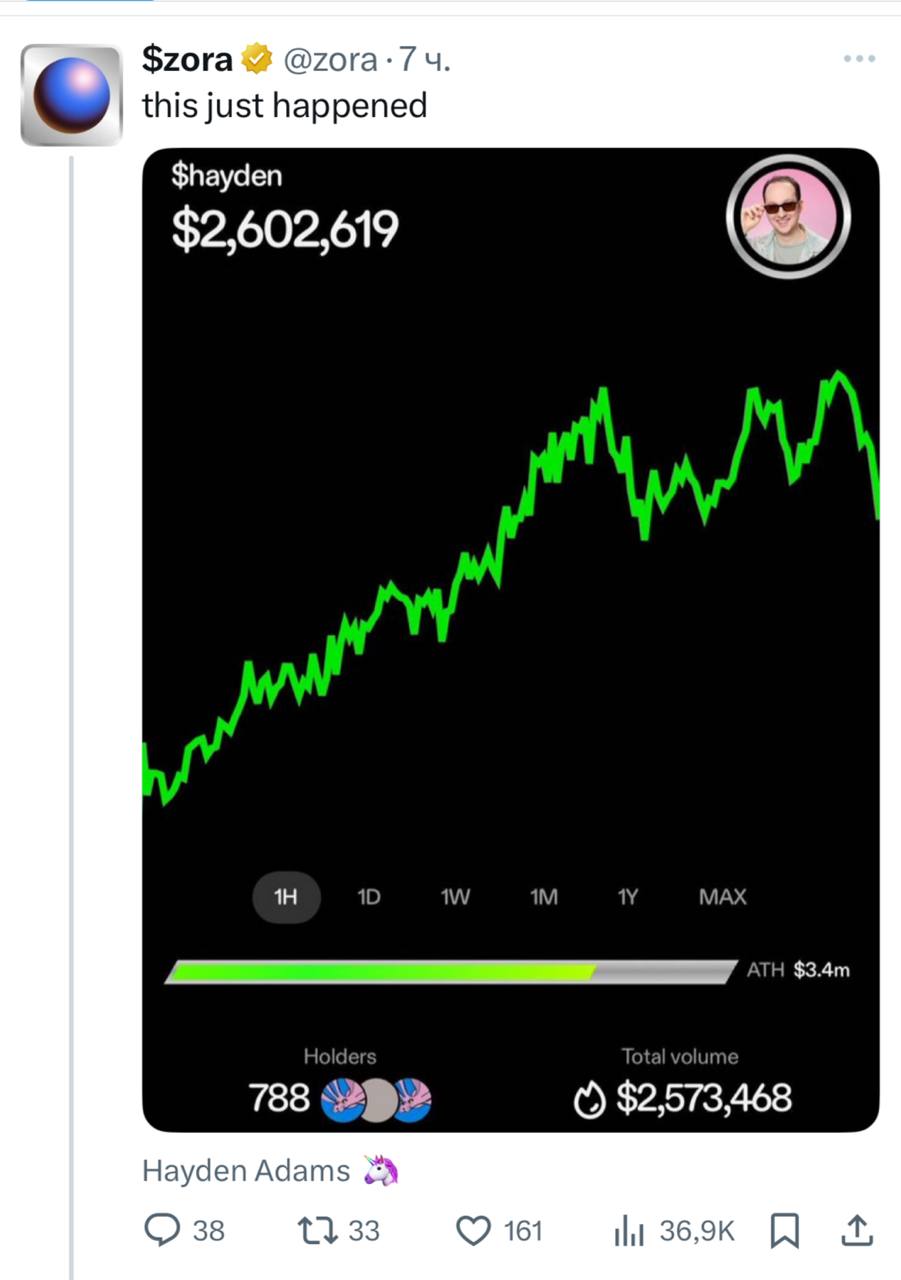Click the Hayden profile picture on chart
This screenshot has width=901, height=1280.
(x=788, y=214)
